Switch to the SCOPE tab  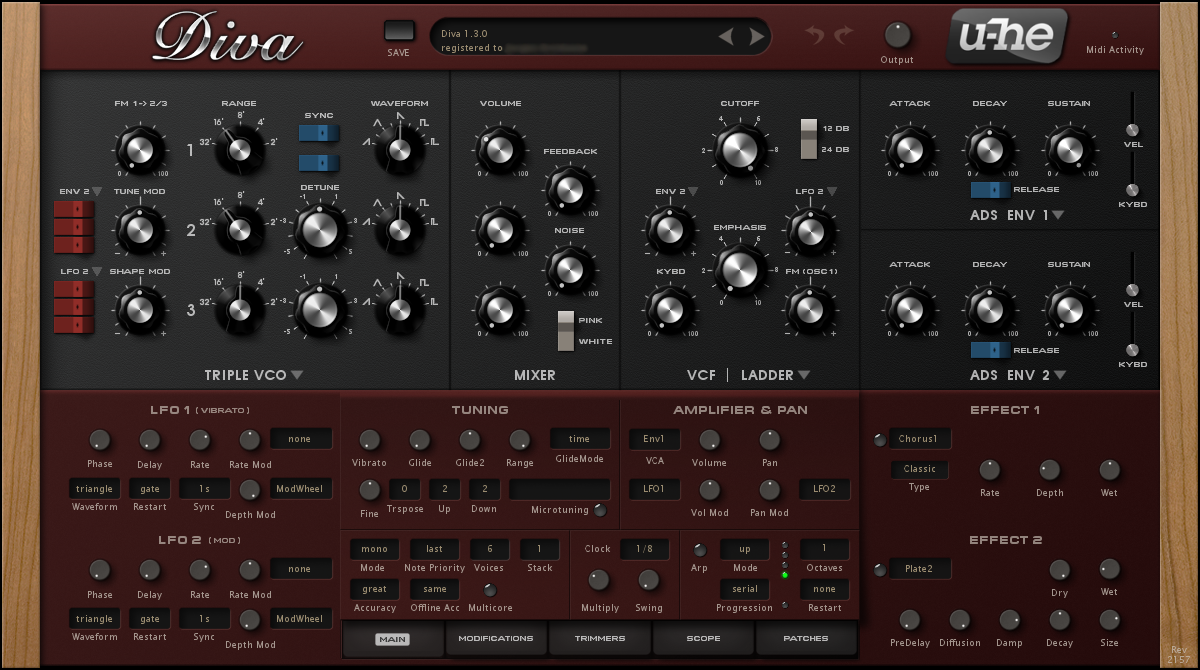pyautogui.click(x=703, y=638)
